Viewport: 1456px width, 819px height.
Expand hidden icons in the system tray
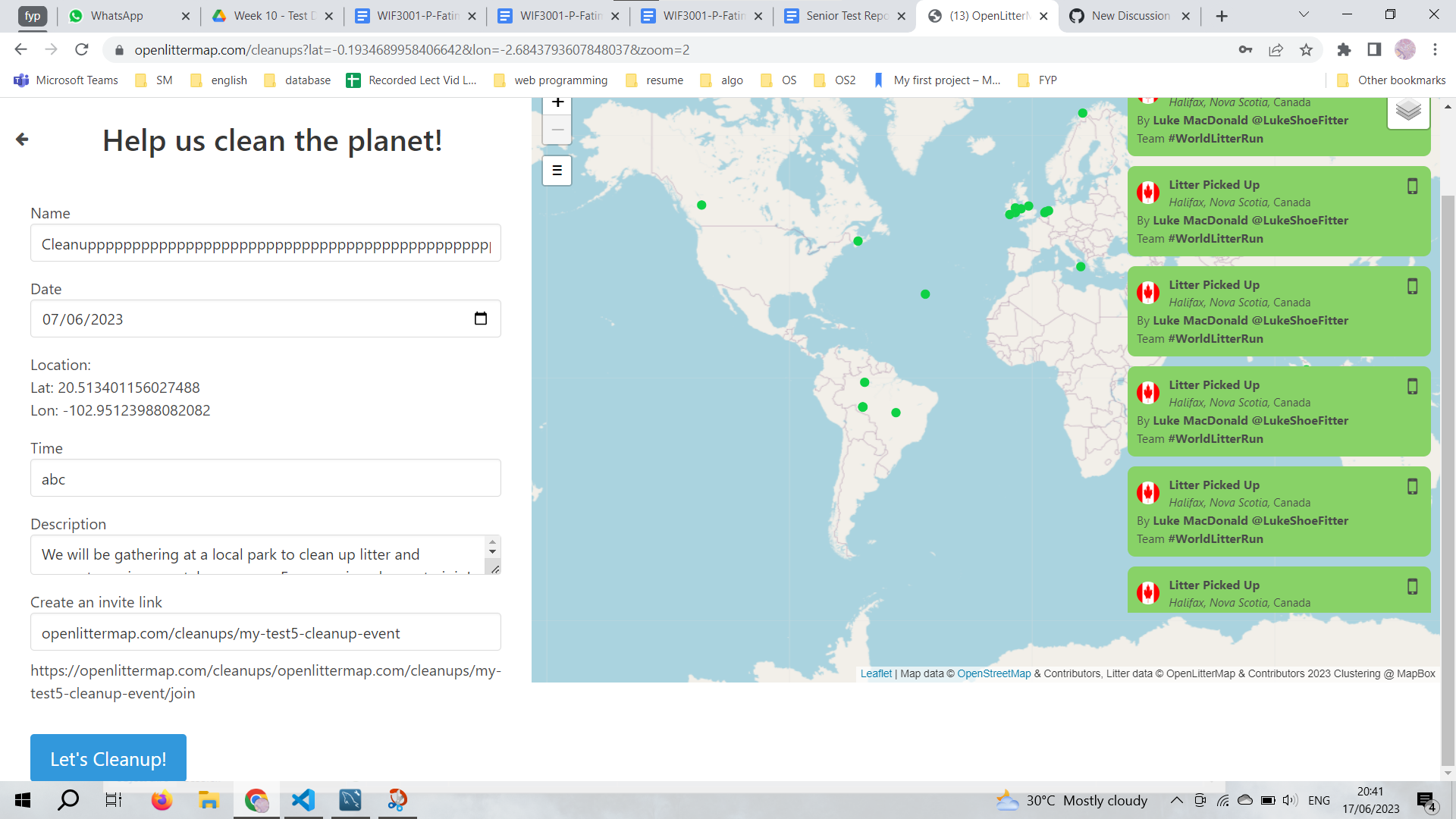pos(1177,800)
